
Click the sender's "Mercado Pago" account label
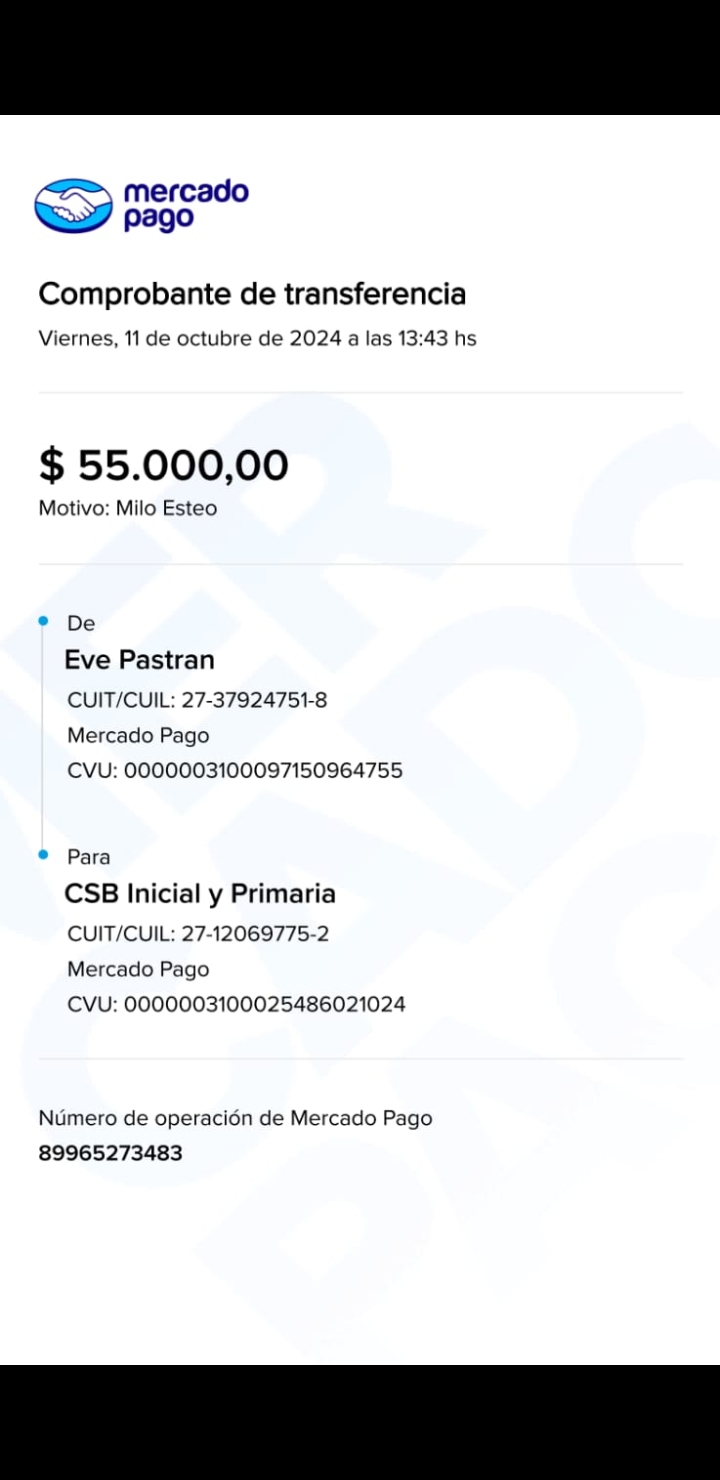(x=138, y=736)
